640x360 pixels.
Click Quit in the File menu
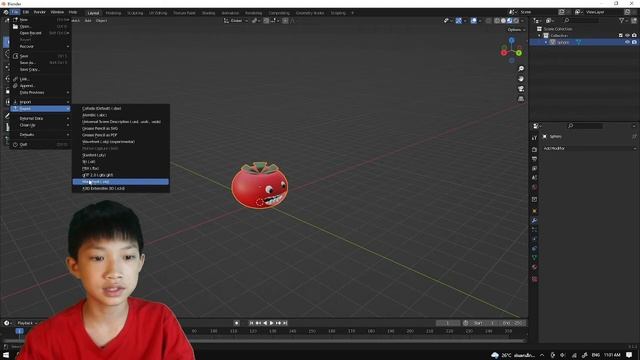click(40, 144)
